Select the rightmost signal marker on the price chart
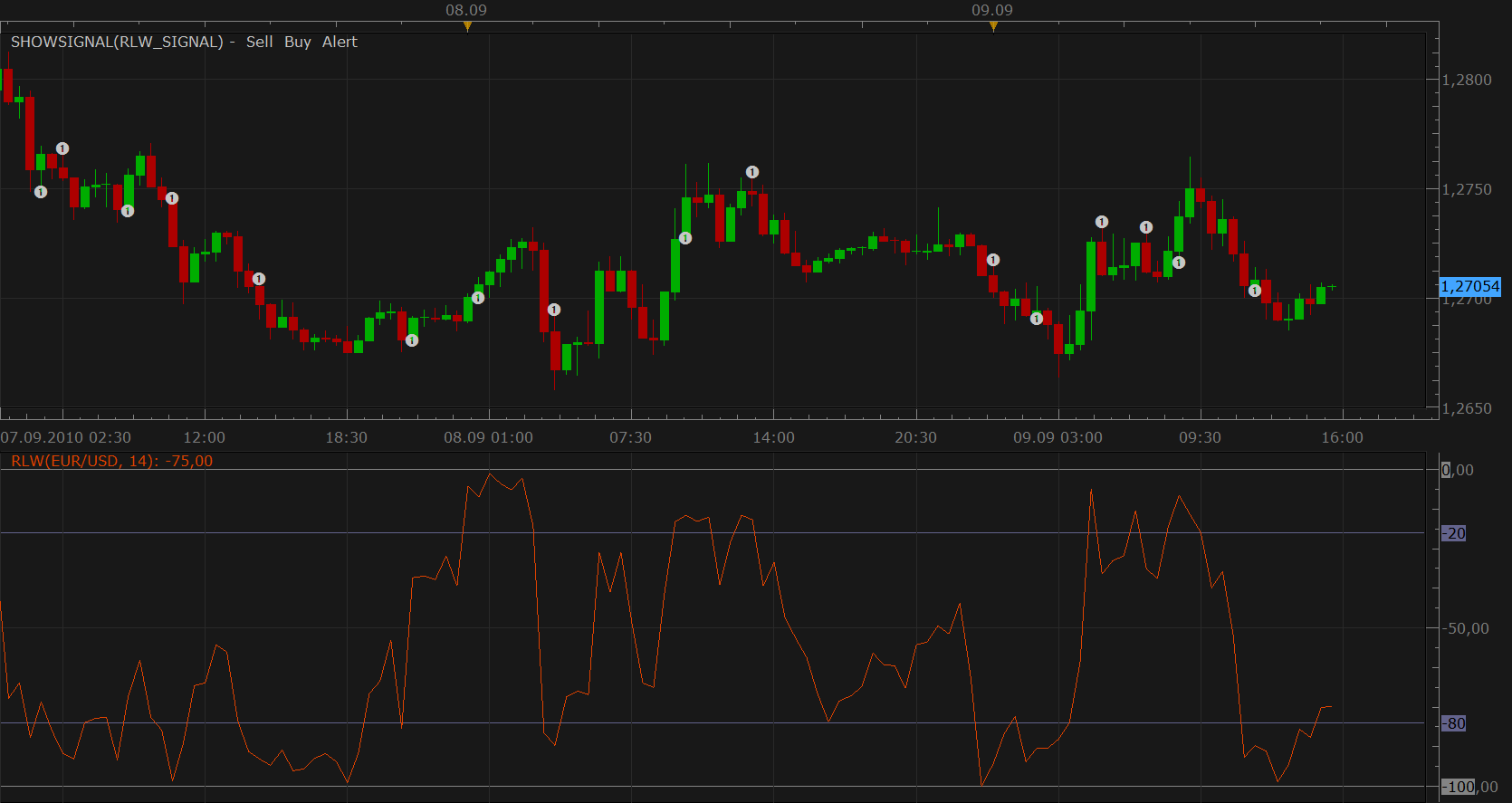This screenshot has width=1512, height=803. tap(1255, 291)
